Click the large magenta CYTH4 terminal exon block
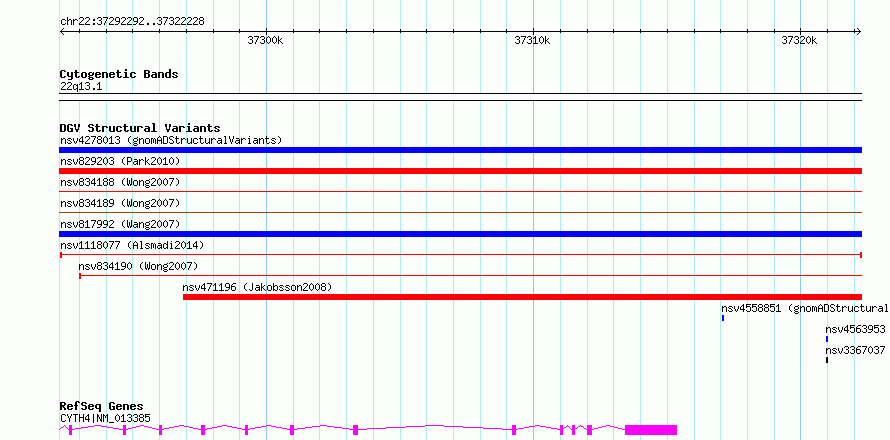The height and width of the screenshot is (440, 890). [651, 430]
